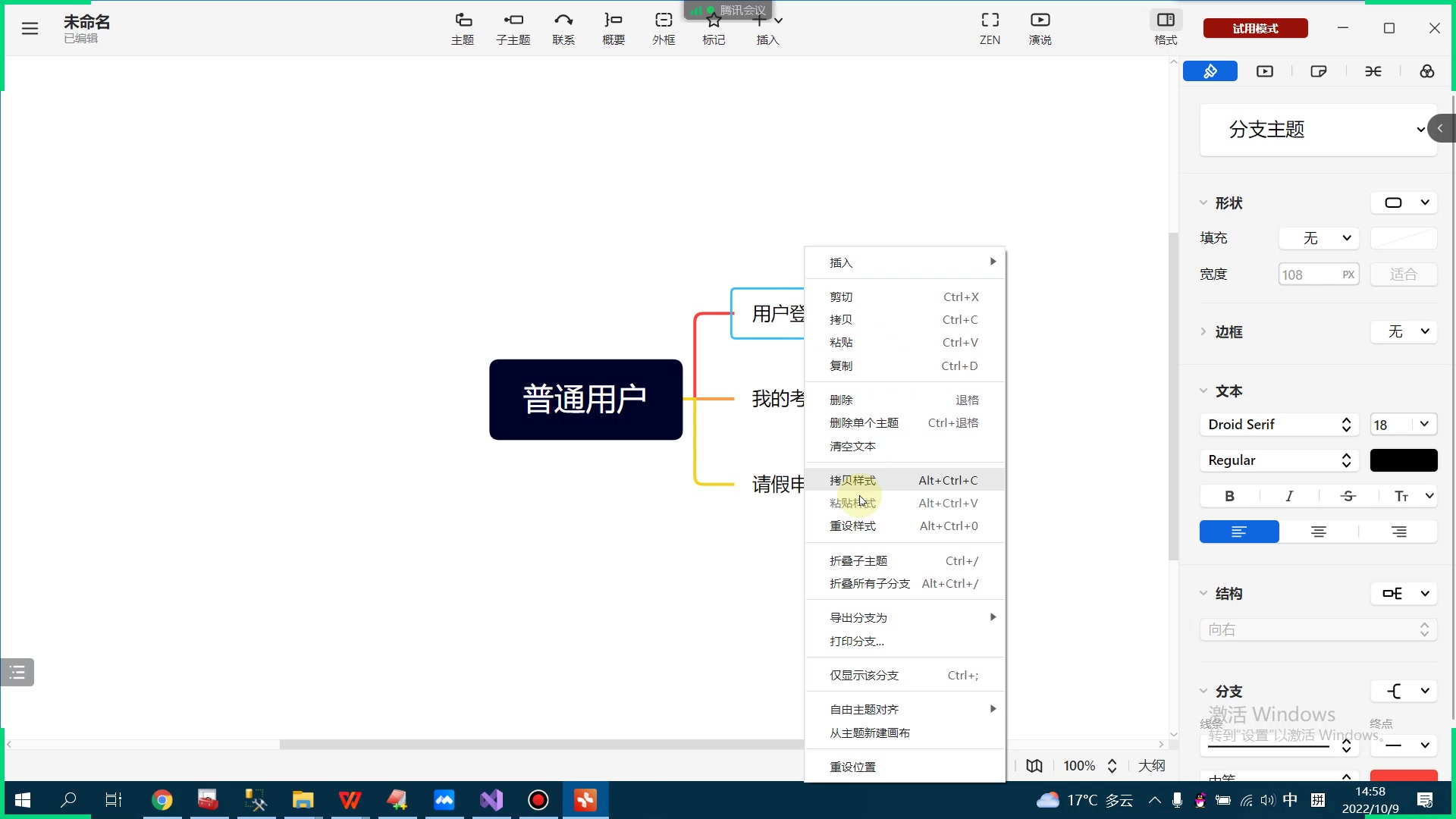Open the black text color swatch
Image resolution: width=1456 pixels, height=819 pixels.
pos(1403,460)
